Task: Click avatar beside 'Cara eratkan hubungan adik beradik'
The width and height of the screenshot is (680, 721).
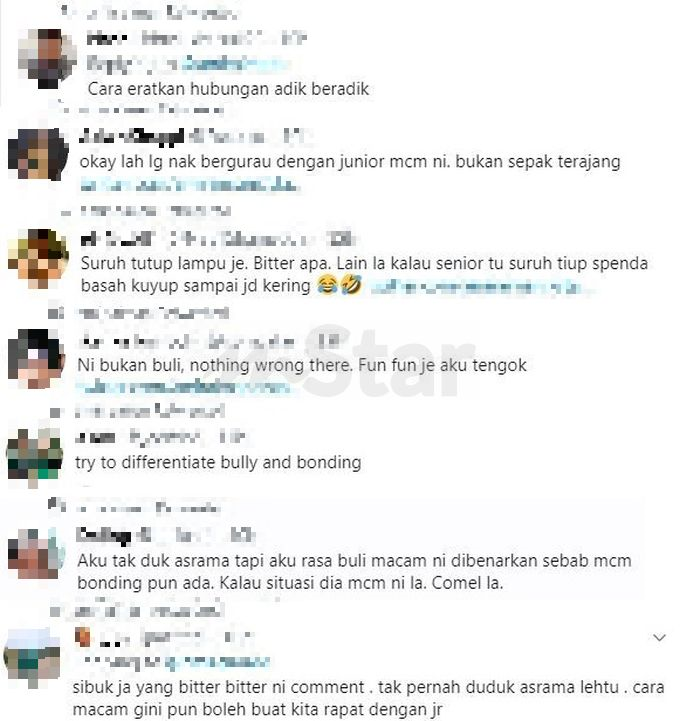Action: pyautogui.click(x=47, y=58)
